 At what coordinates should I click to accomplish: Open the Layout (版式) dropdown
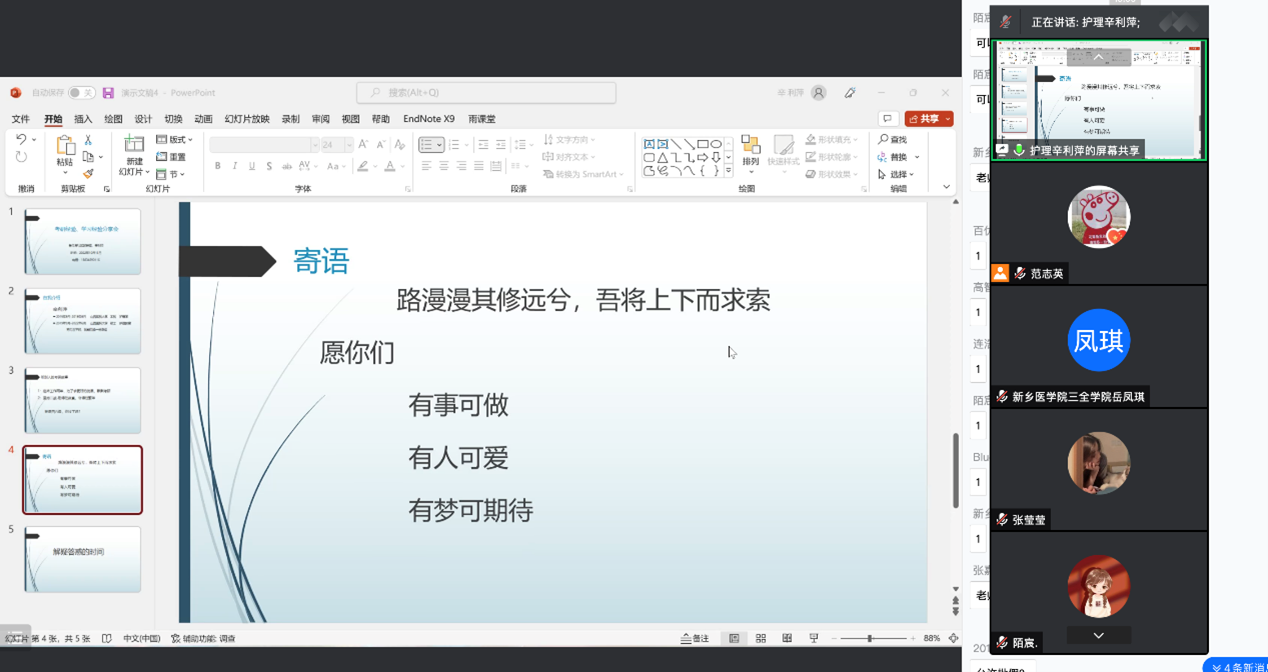[175, 140]
